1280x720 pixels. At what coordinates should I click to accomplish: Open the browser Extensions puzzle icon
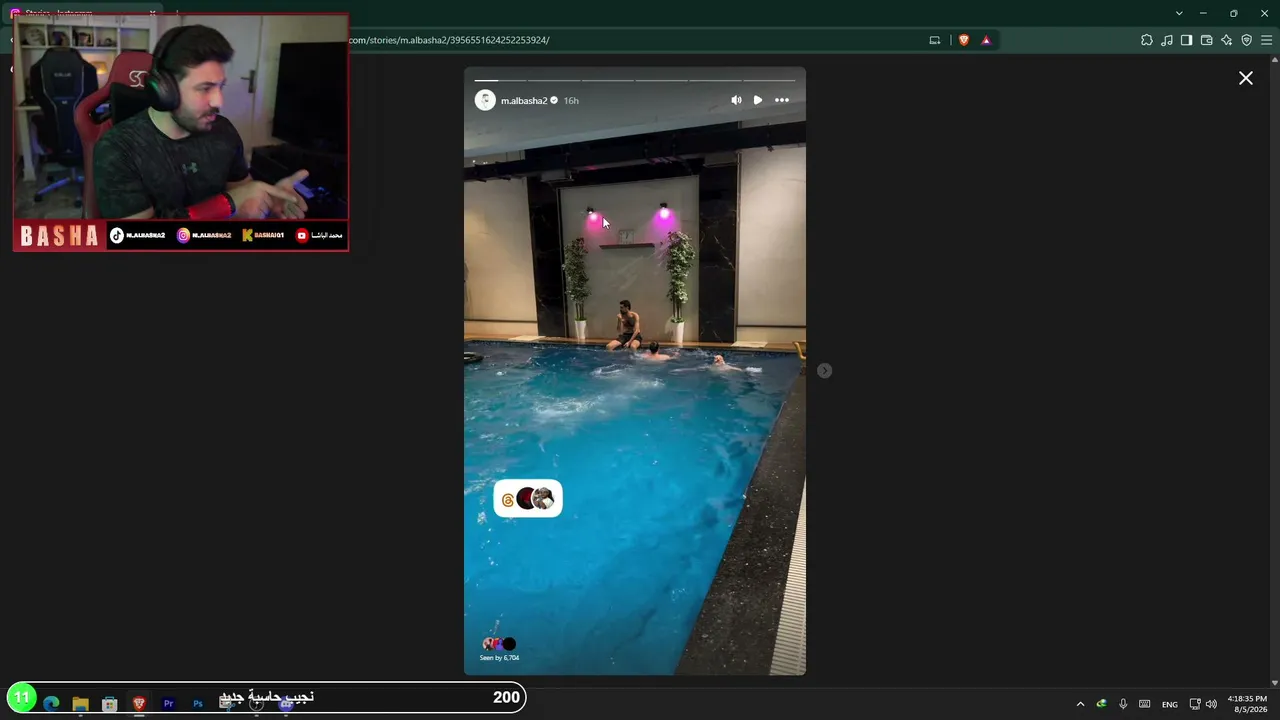pyautogui.click(x=1147, y=40)
